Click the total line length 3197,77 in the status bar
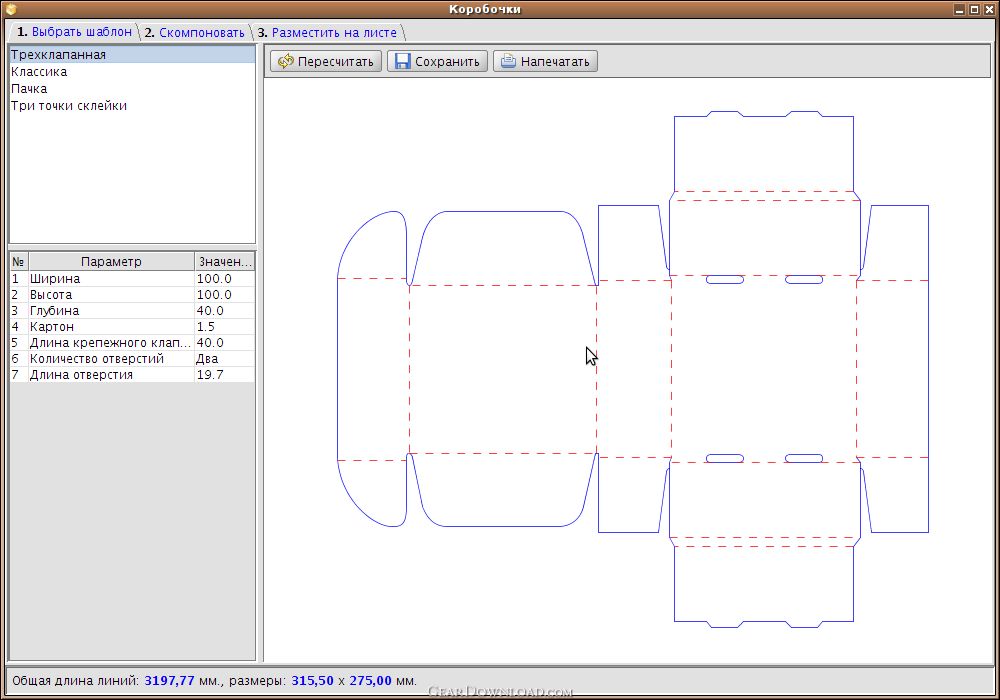Image resolution: width=1000 pixels, height=700 pixels. tap(169, 680)
